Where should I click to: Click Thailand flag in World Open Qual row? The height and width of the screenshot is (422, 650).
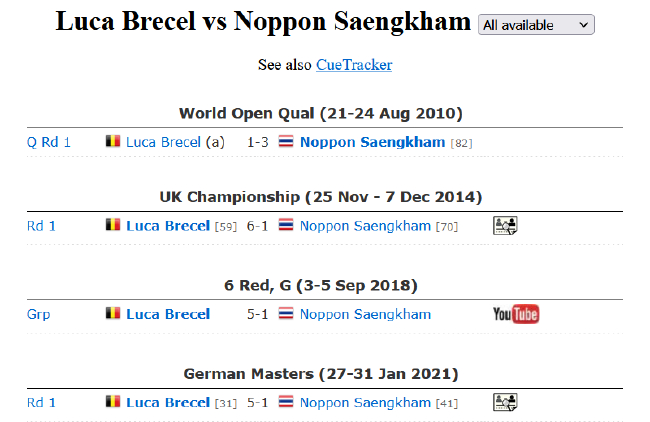pos(286,142)
